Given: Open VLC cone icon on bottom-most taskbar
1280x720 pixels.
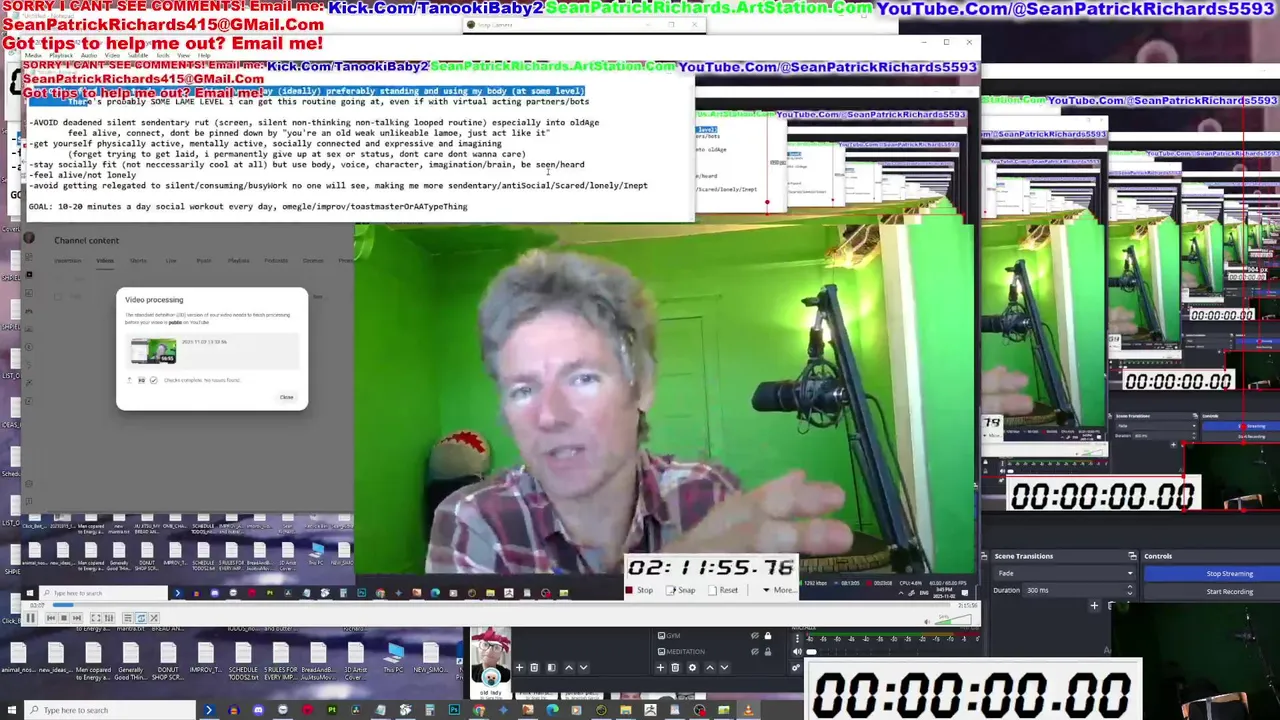Looking at the screenshot, I should [x=748, y=710].
